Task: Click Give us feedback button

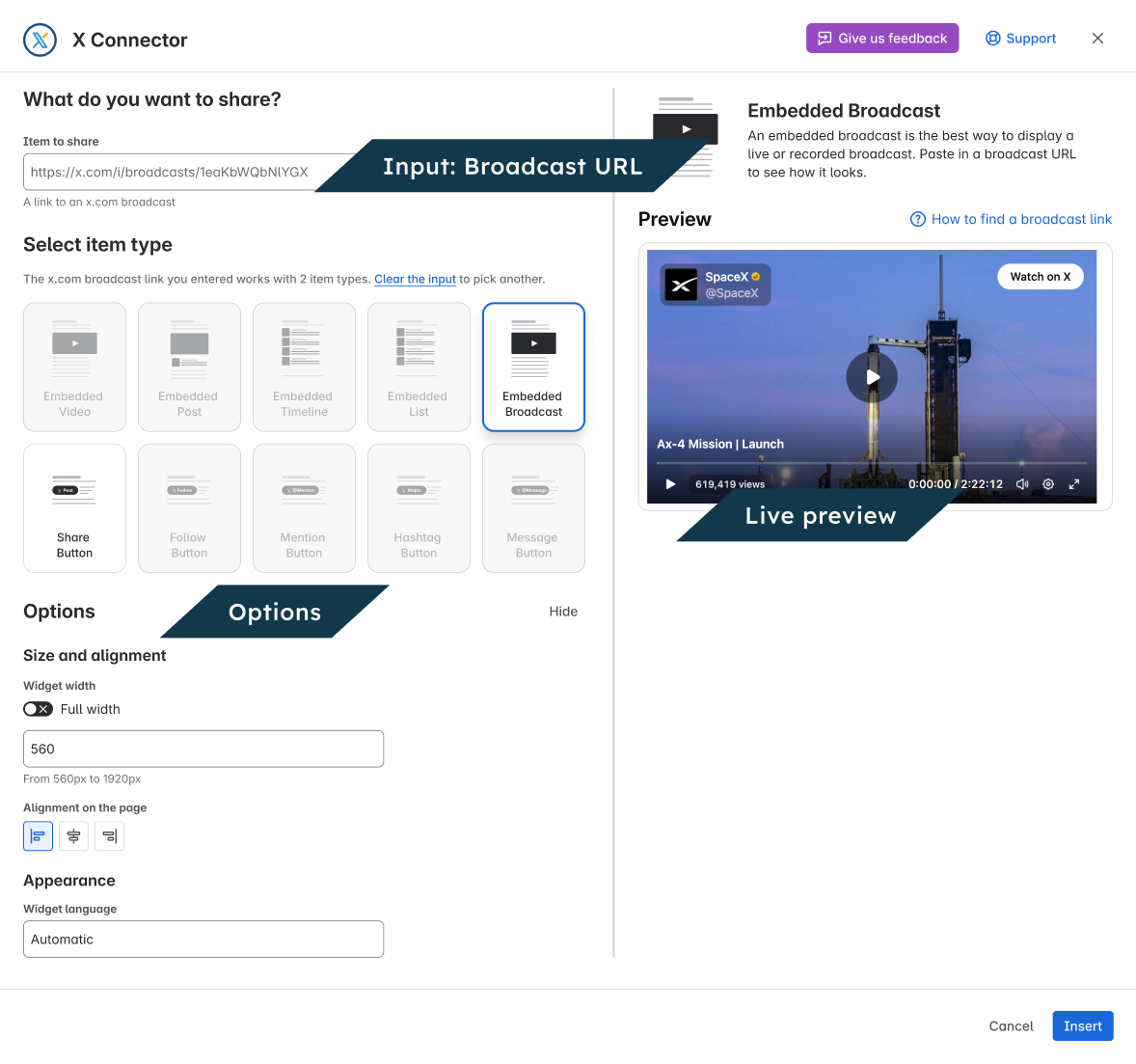Action: tap(882, 39)
